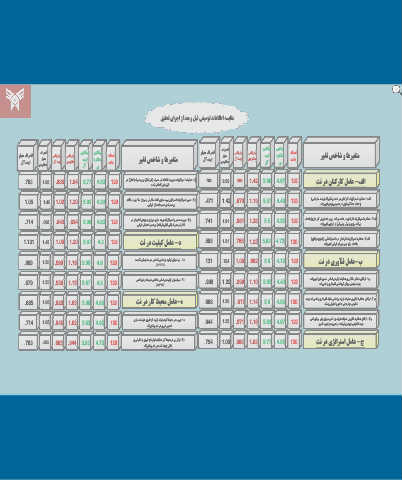Click the cell showing .670
This screenshot has width=402, height=480.
(28, 283)
